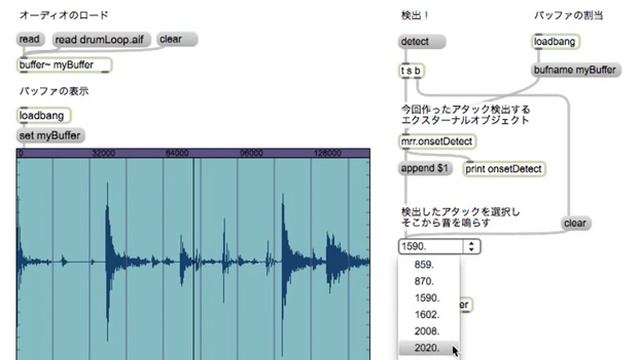Image resolution: width=640 pixels, height=360 pixels.
Task: Choose 1602. from the popup menu
Action: pos(429,315)
